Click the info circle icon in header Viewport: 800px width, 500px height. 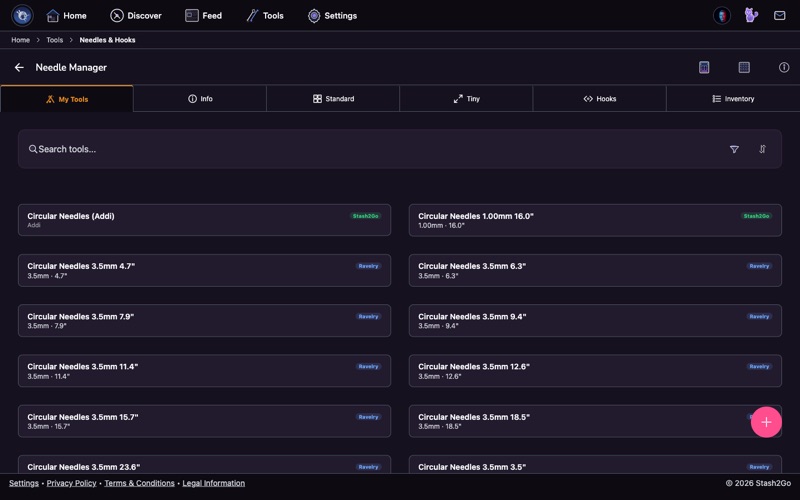[x=784, y=67]
